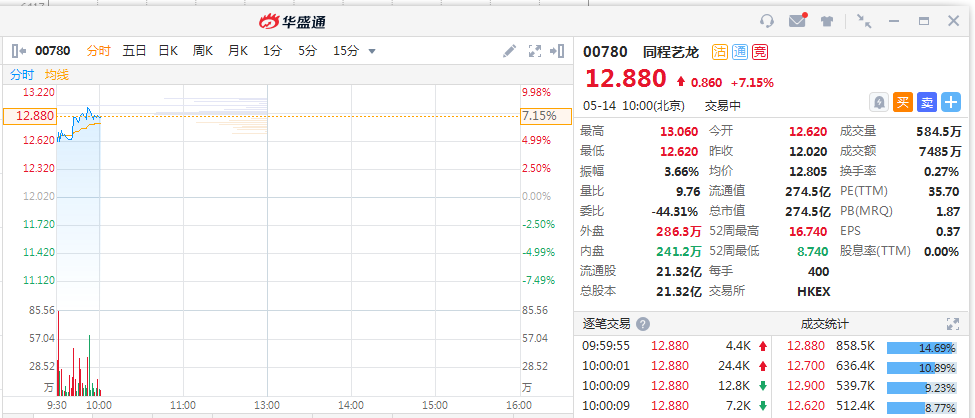The image size is (975, 418).
Task: Select the 成交统计 tab
Action: pos(825,324)
